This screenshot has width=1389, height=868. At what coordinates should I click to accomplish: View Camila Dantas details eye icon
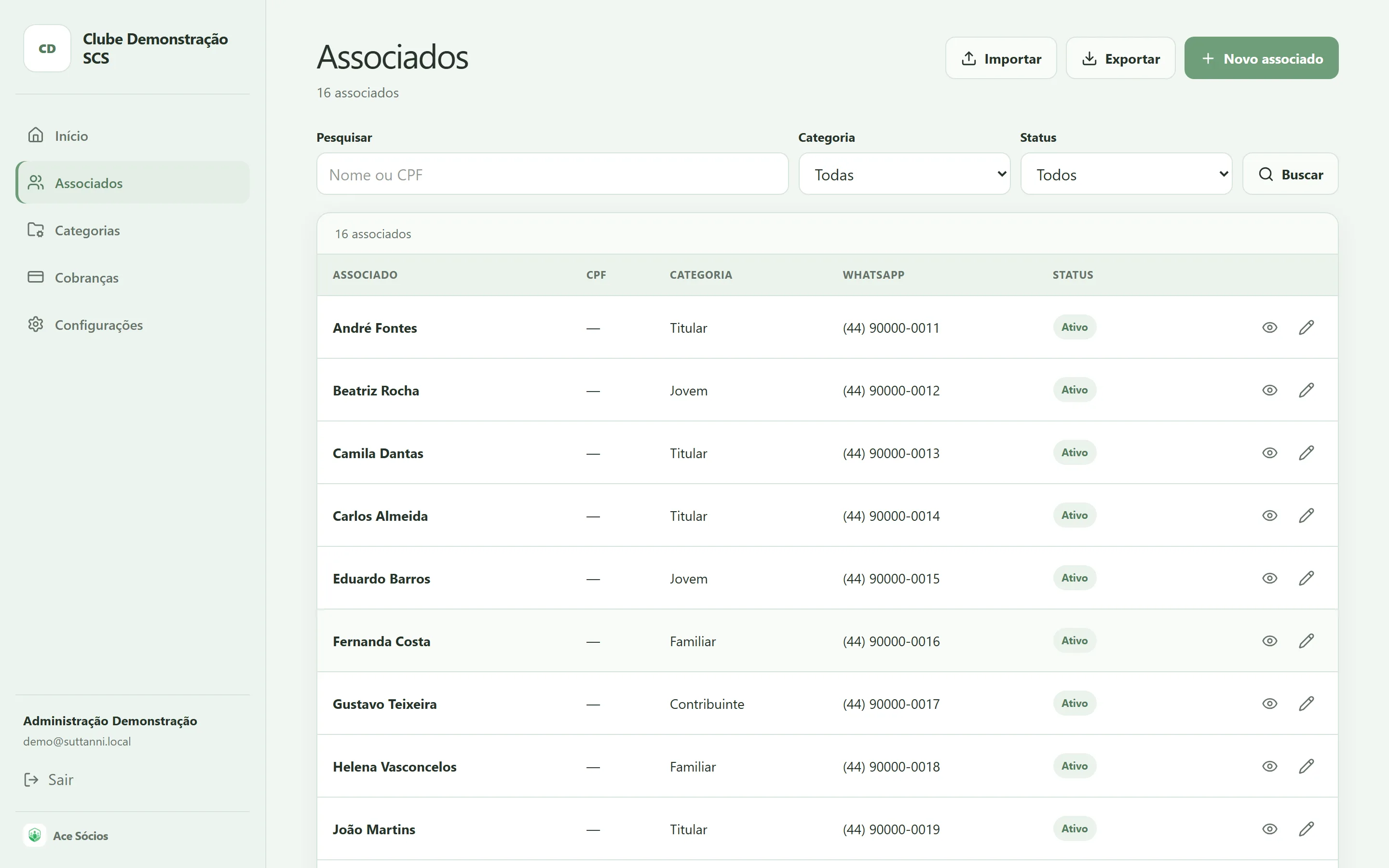tap(1269, 452)
